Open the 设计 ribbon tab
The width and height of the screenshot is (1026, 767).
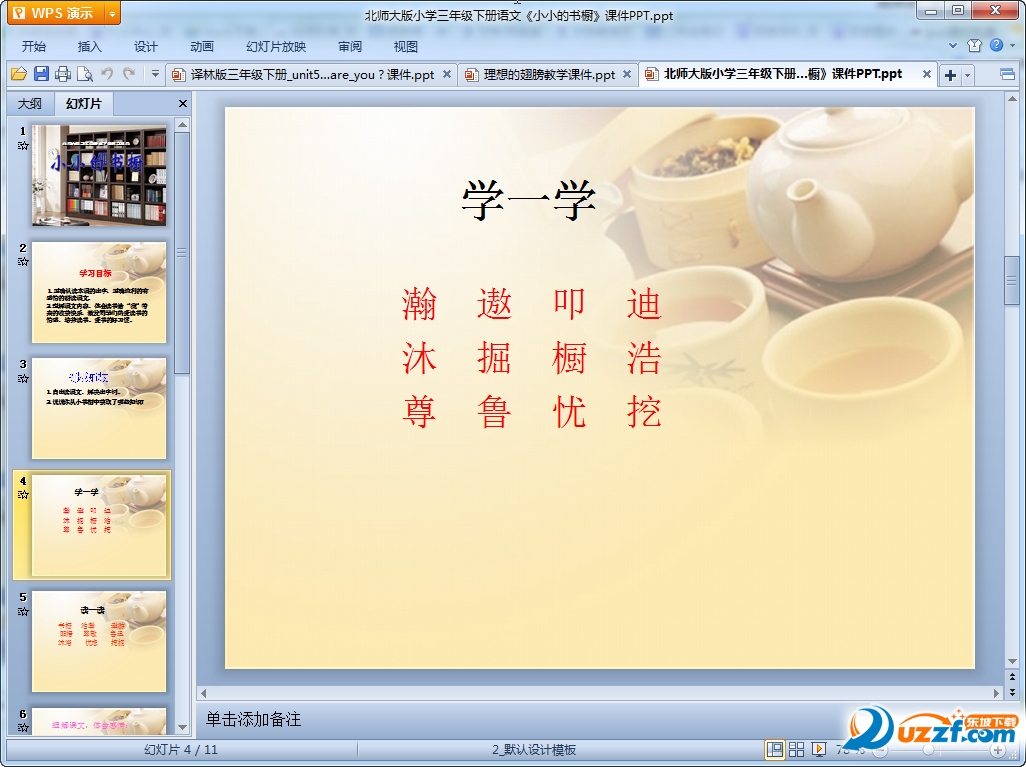(146, 46)
